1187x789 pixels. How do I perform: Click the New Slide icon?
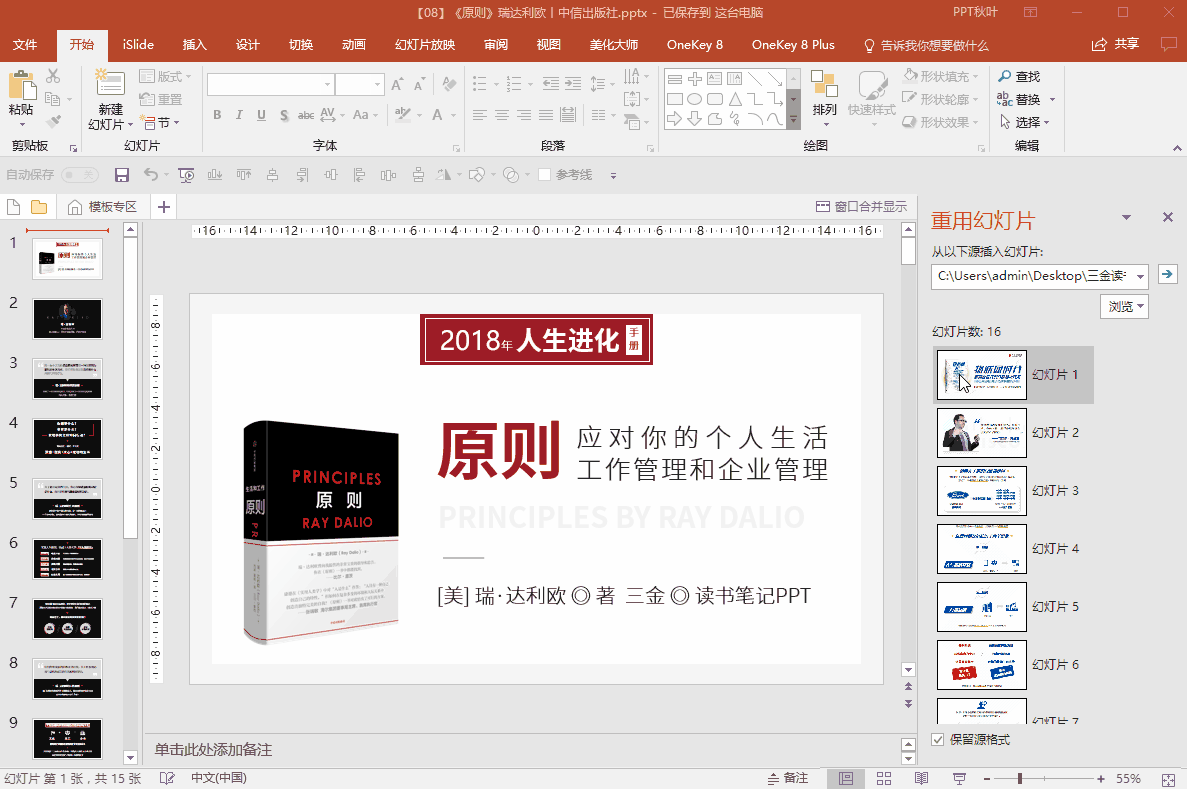pos(110,82)
